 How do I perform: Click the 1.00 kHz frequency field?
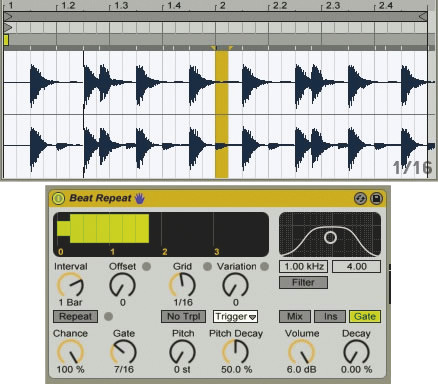point(304,266)
